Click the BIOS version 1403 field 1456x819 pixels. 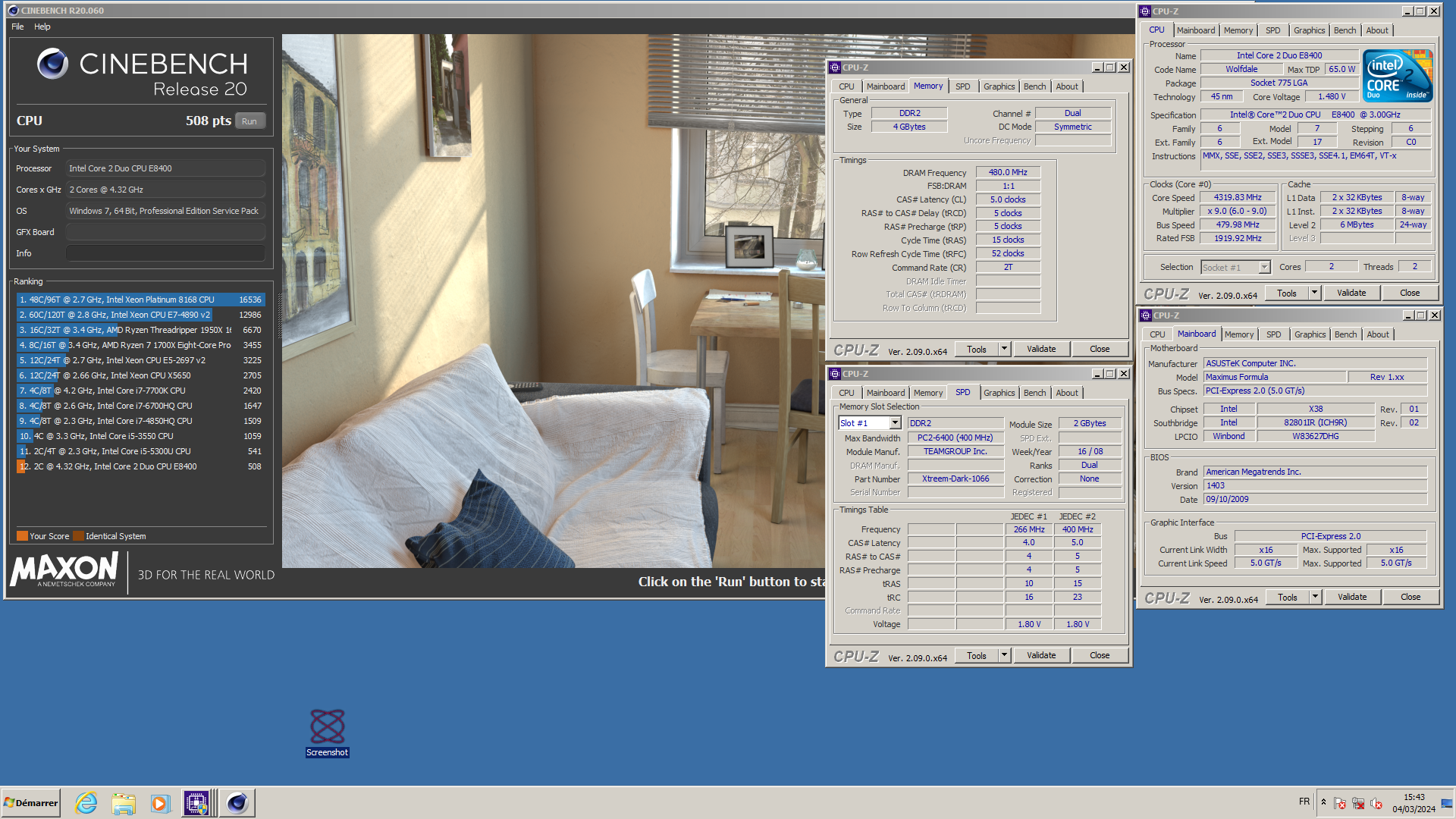pyautogui.click(x=1316, y=486)
